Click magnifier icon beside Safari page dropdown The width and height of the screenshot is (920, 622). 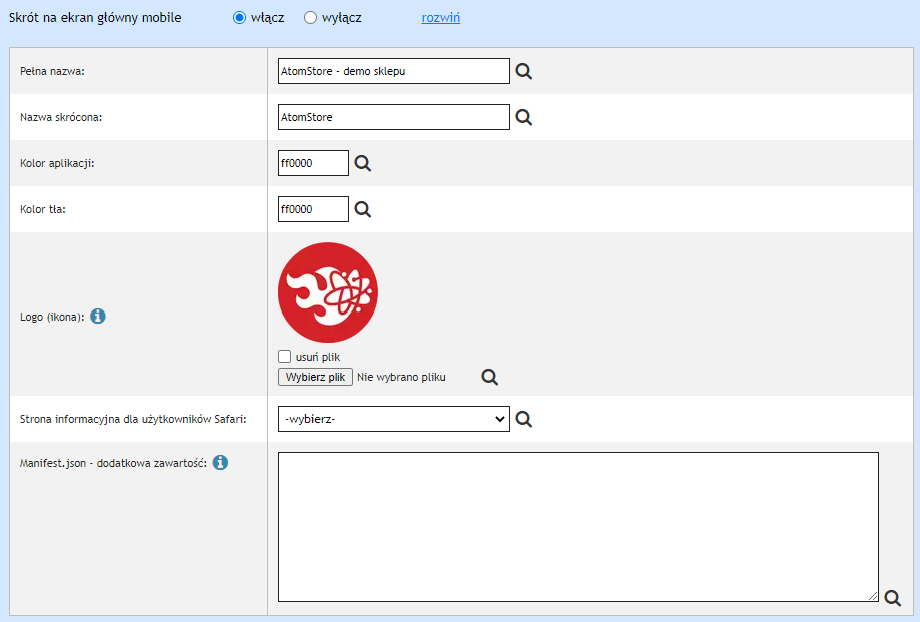[x=523, y=419]
